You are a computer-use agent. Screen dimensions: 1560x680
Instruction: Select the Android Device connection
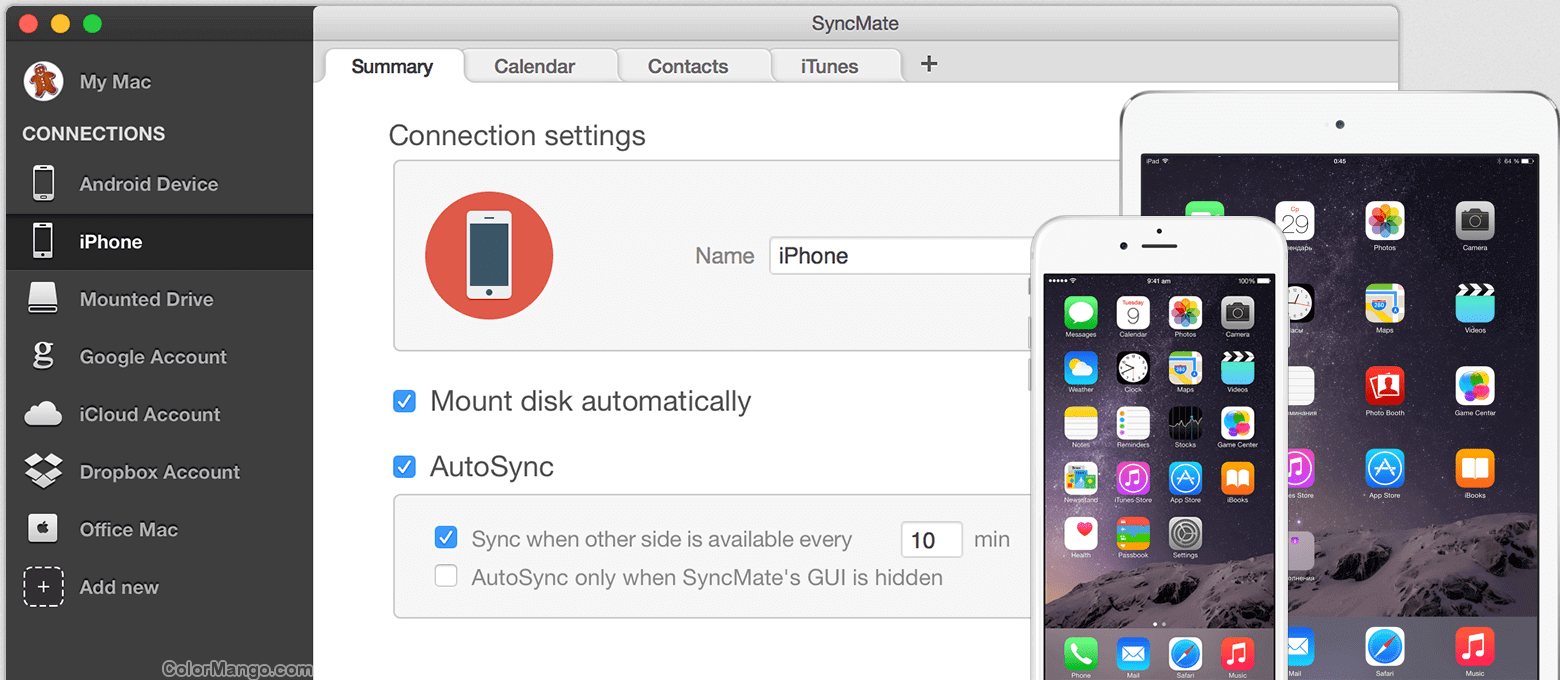[148, 184]
